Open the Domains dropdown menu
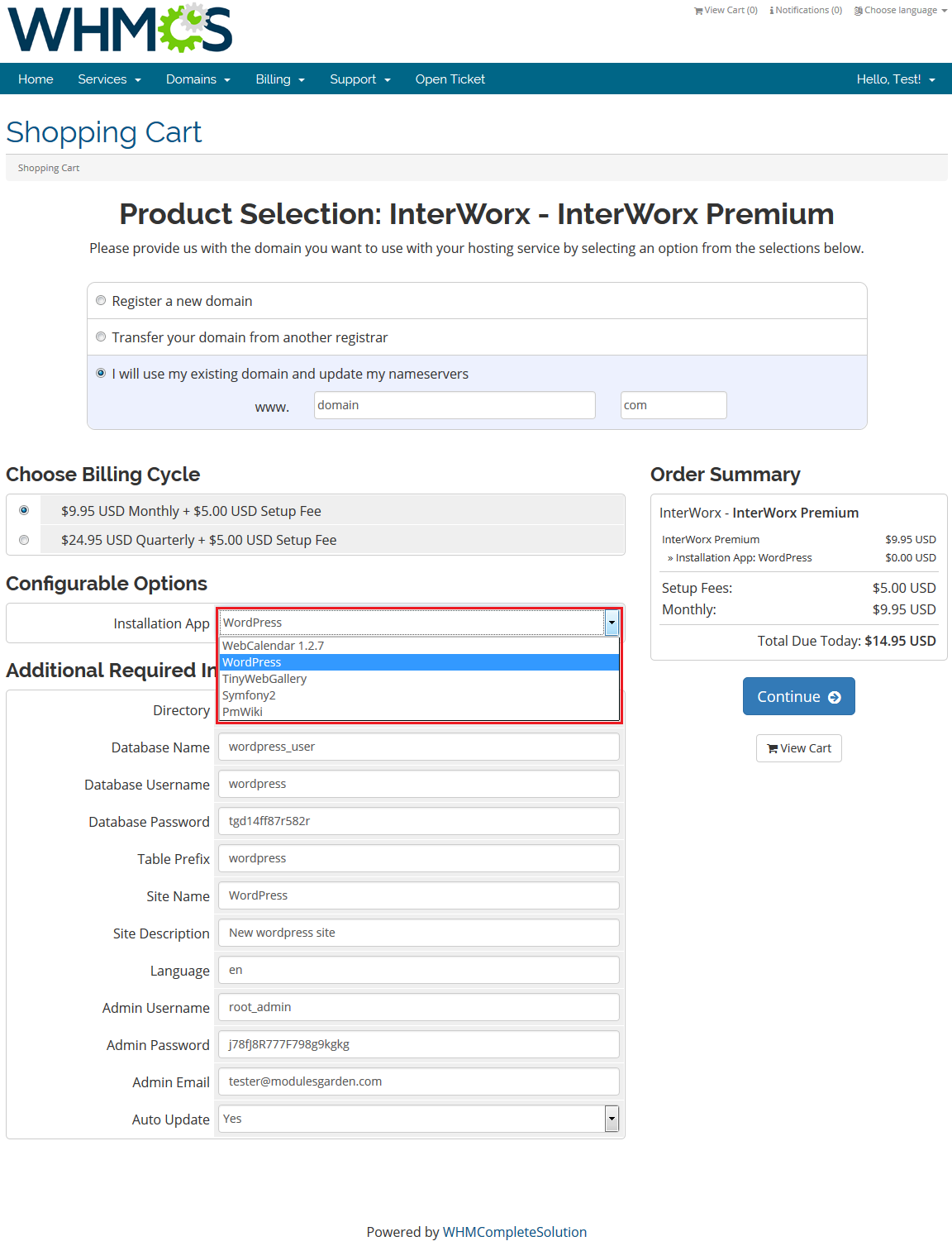This screenshot has height=1246, width=952. [198, 79]
